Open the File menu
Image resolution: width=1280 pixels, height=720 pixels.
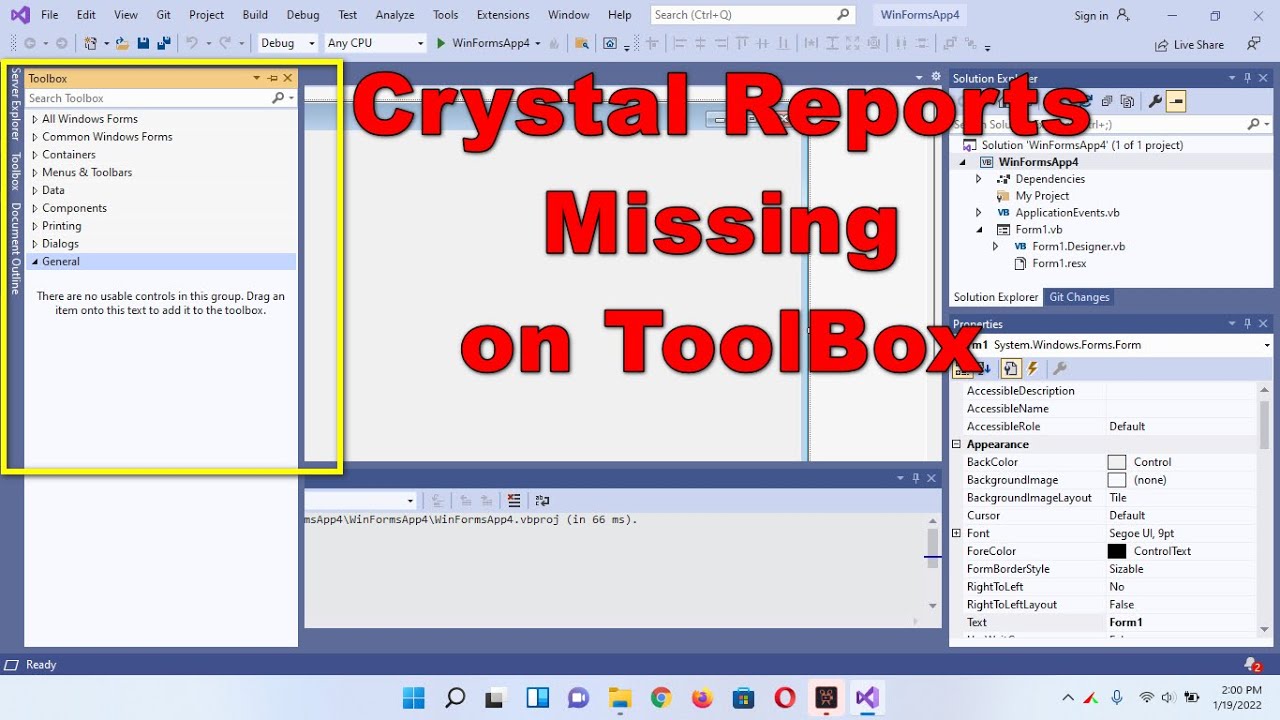tap(50, 15)
